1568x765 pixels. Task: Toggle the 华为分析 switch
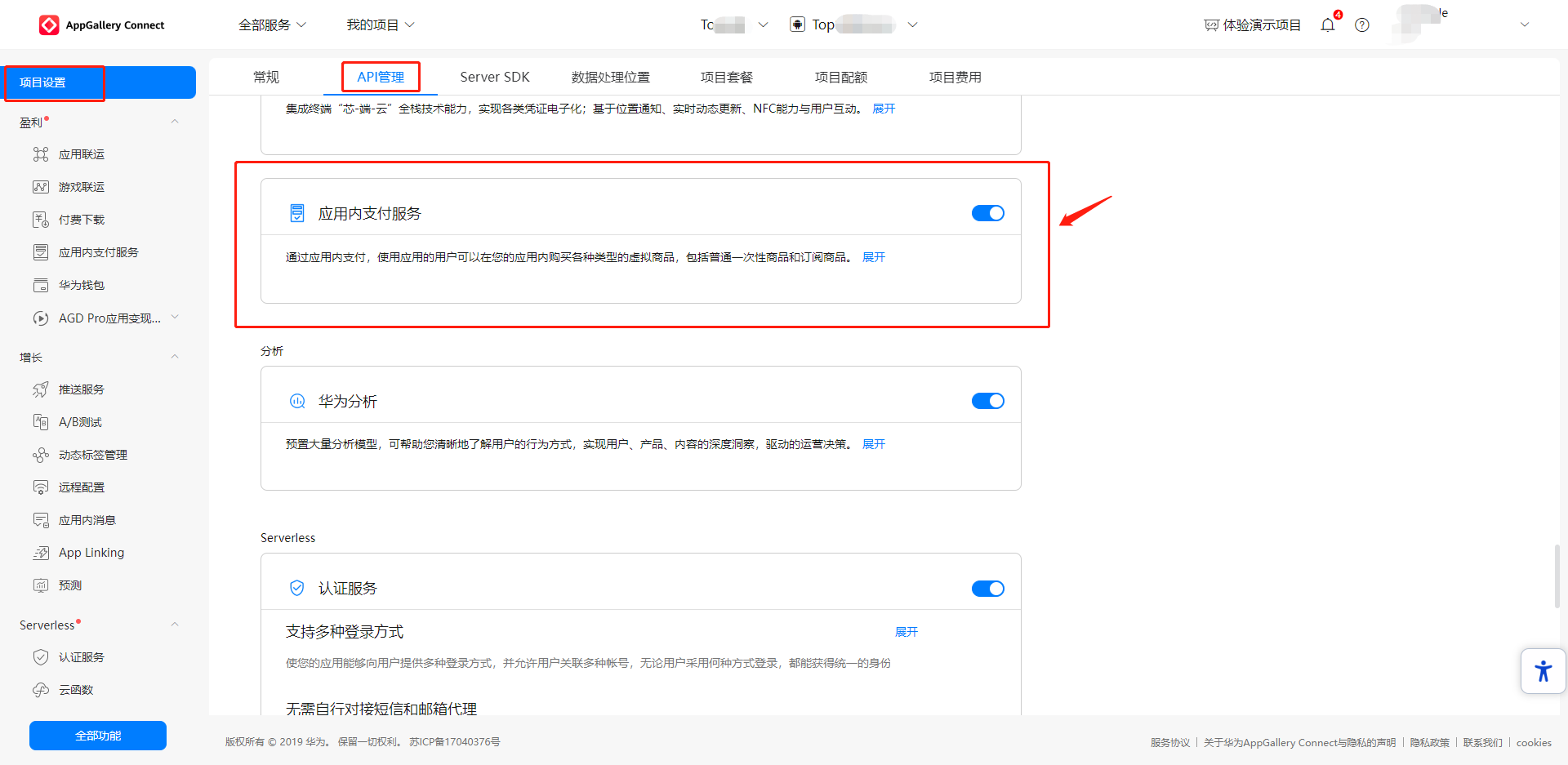click(x=988, y=401)
